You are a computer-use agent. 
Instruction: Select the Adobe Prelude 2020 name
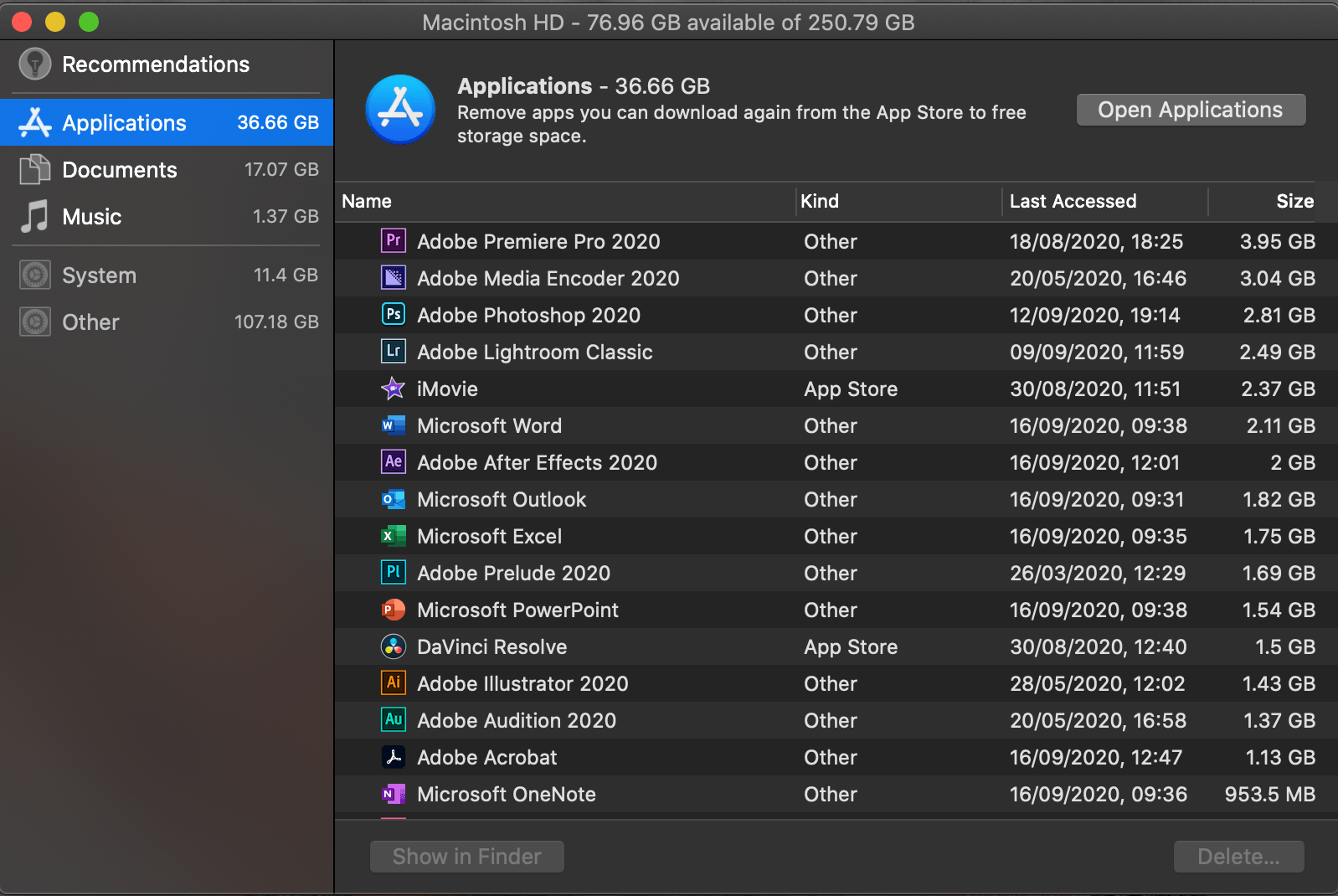point(513,573)
